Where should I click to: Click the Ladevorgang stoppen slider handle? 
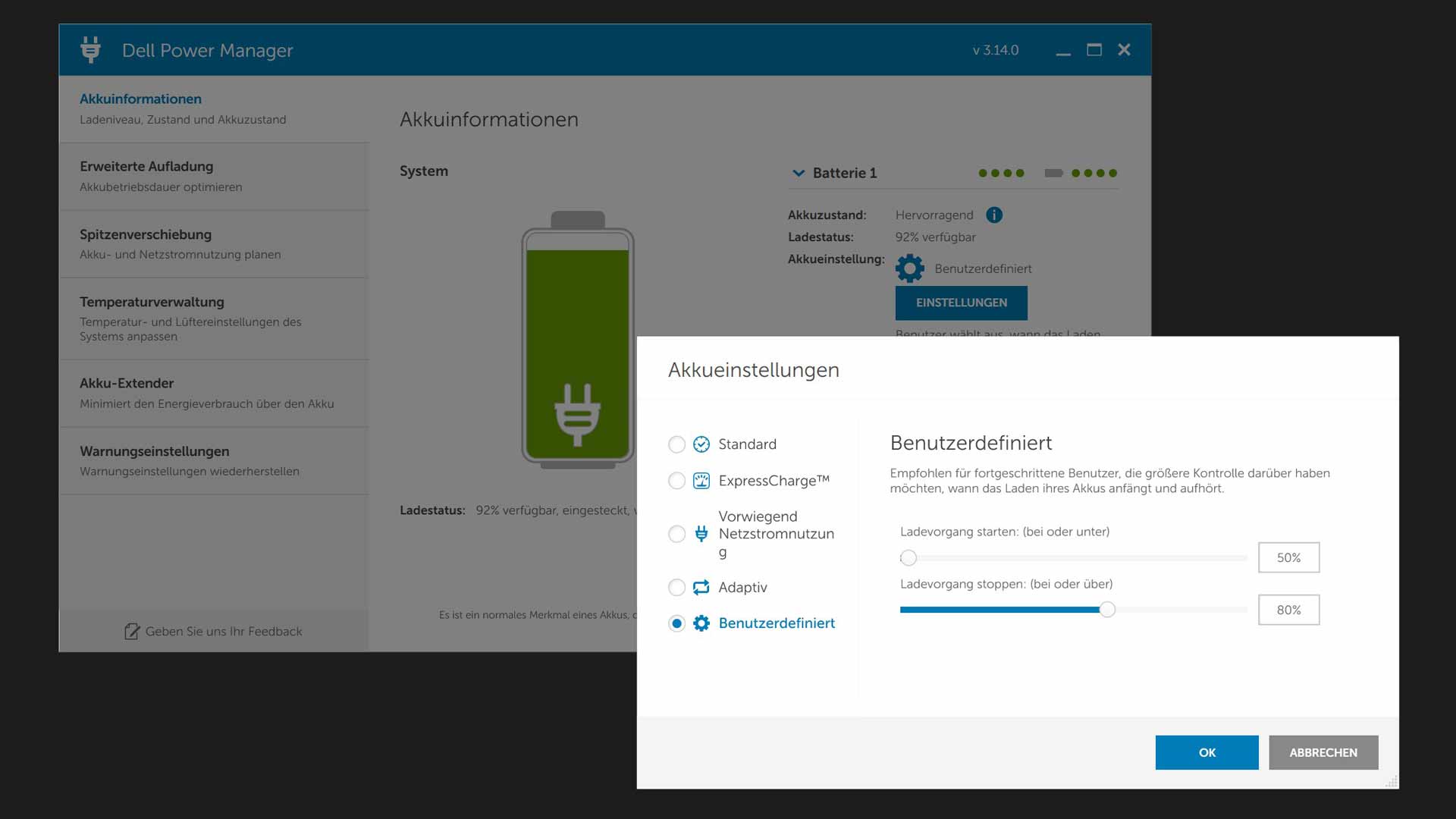coord(1107,610)
